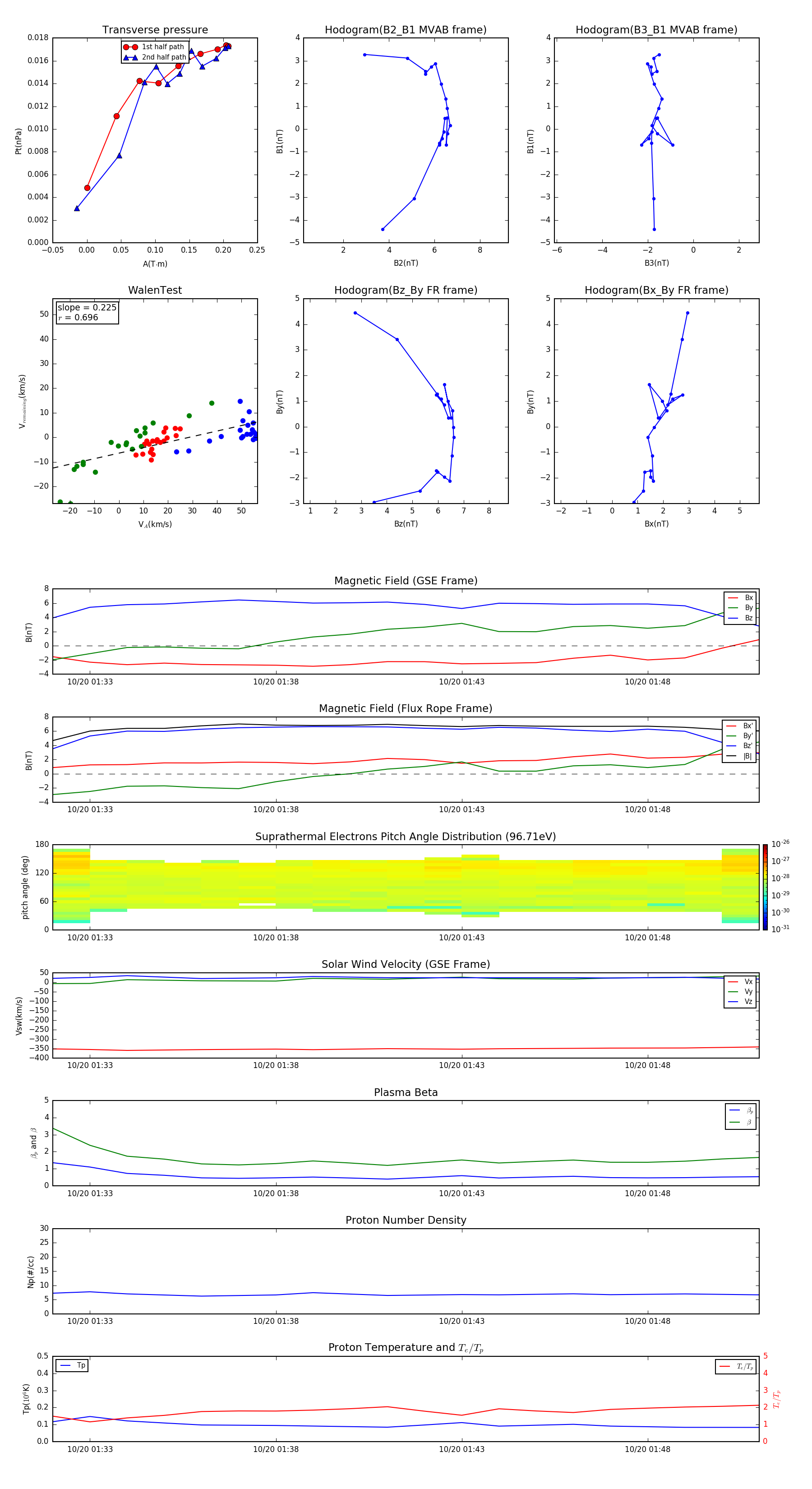Click '10/20 01:33' tick under GSE magnetic field plot
The height and width of the screenshot is (1489, 812).
90,682
